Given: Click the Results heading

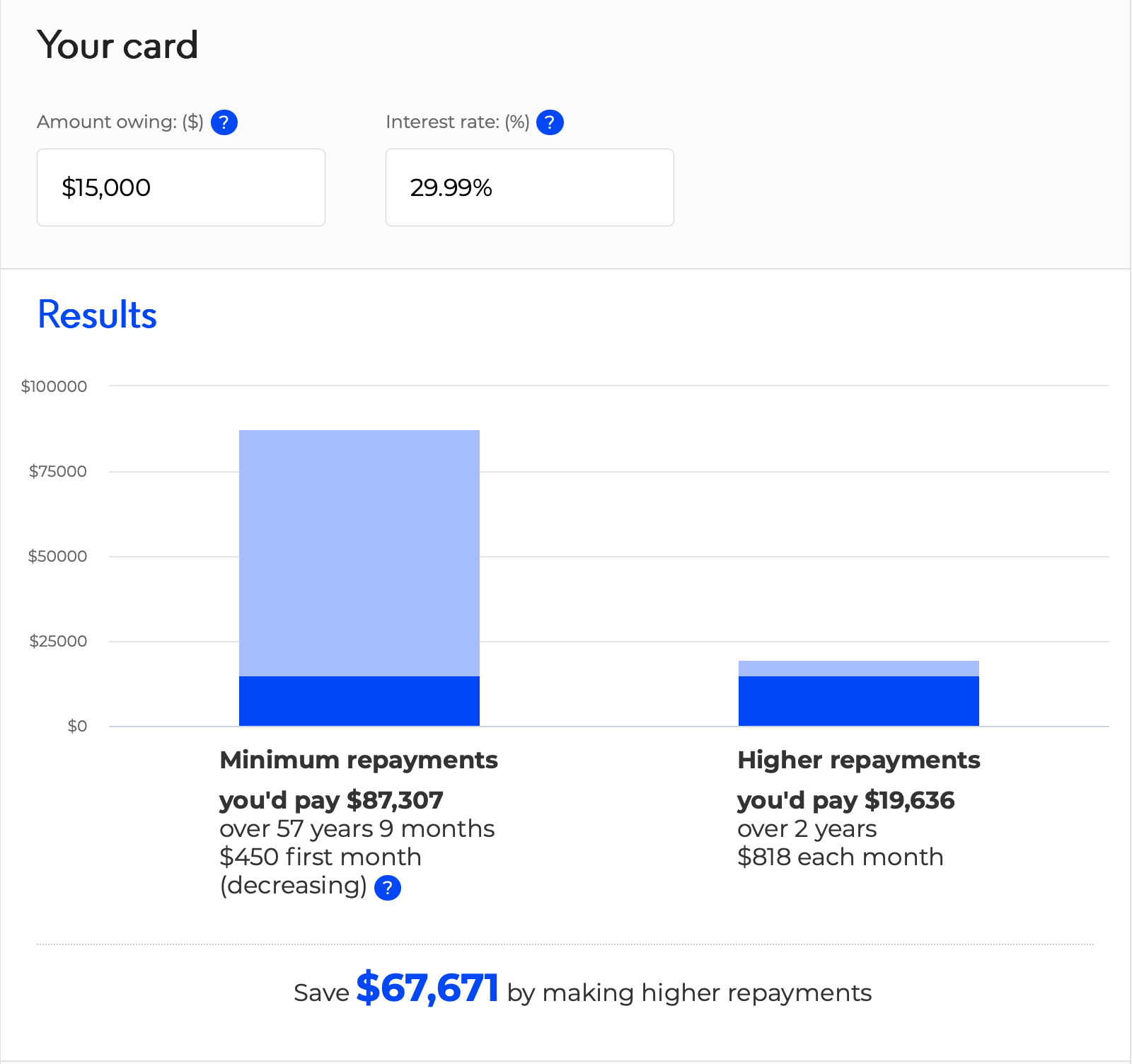Looking at the screenshot, I should tap(97, 315).
